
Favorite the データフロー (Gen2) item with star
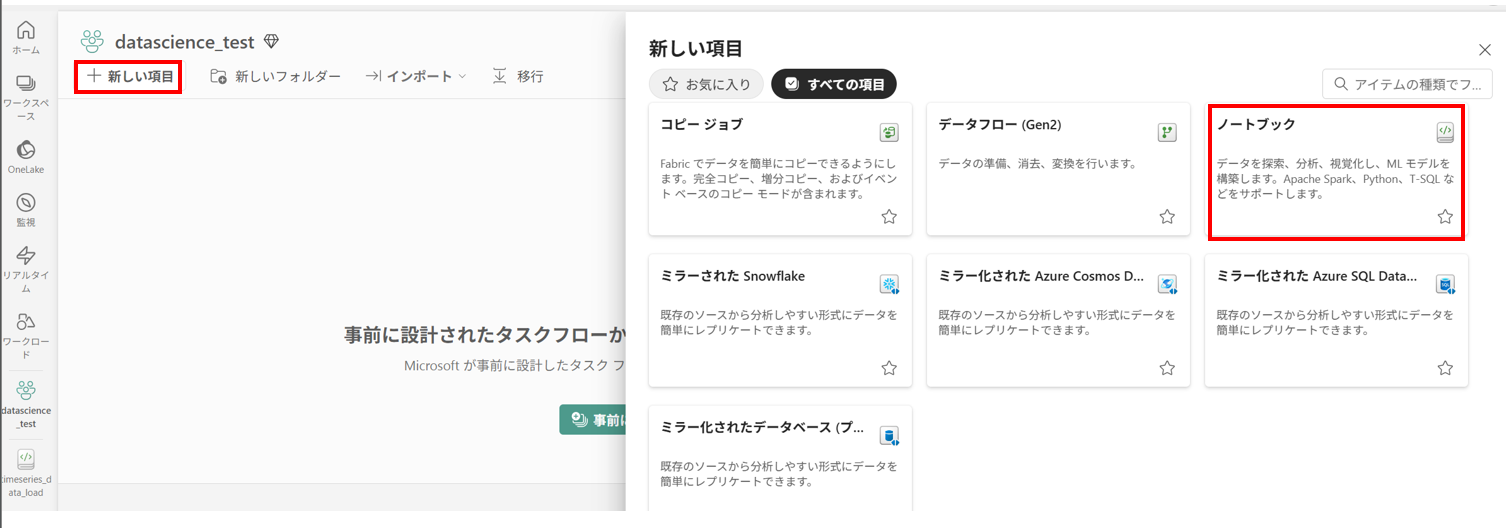coord(1166,217)
